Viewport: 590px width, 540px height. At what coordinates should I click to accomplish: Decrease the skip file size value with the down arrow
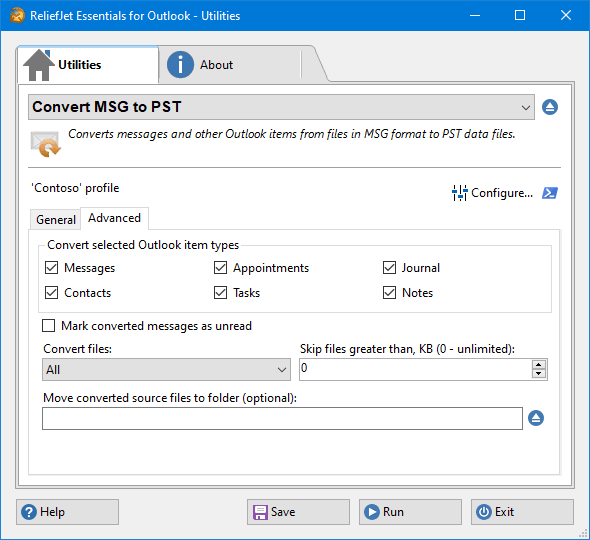coord(539,373)
